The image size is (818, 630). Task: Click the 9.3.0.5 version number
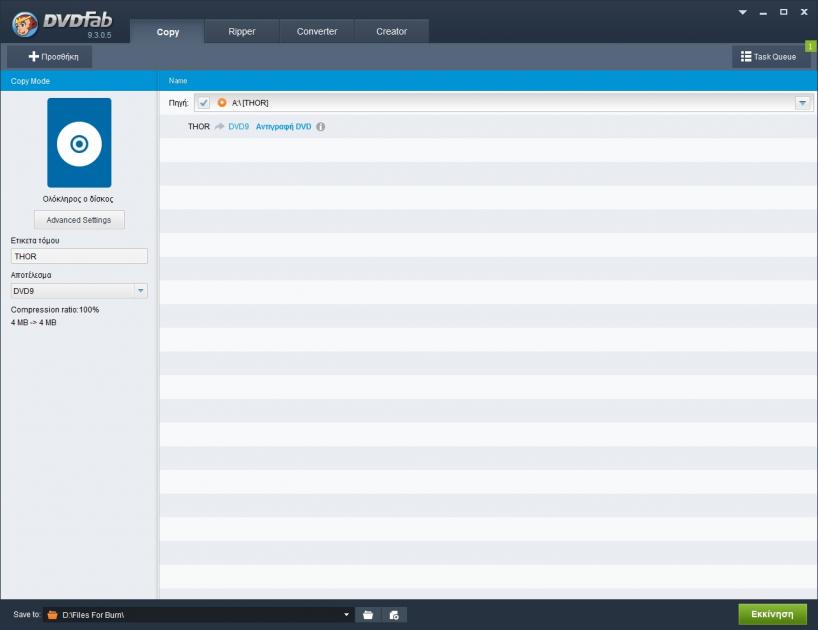99,35
